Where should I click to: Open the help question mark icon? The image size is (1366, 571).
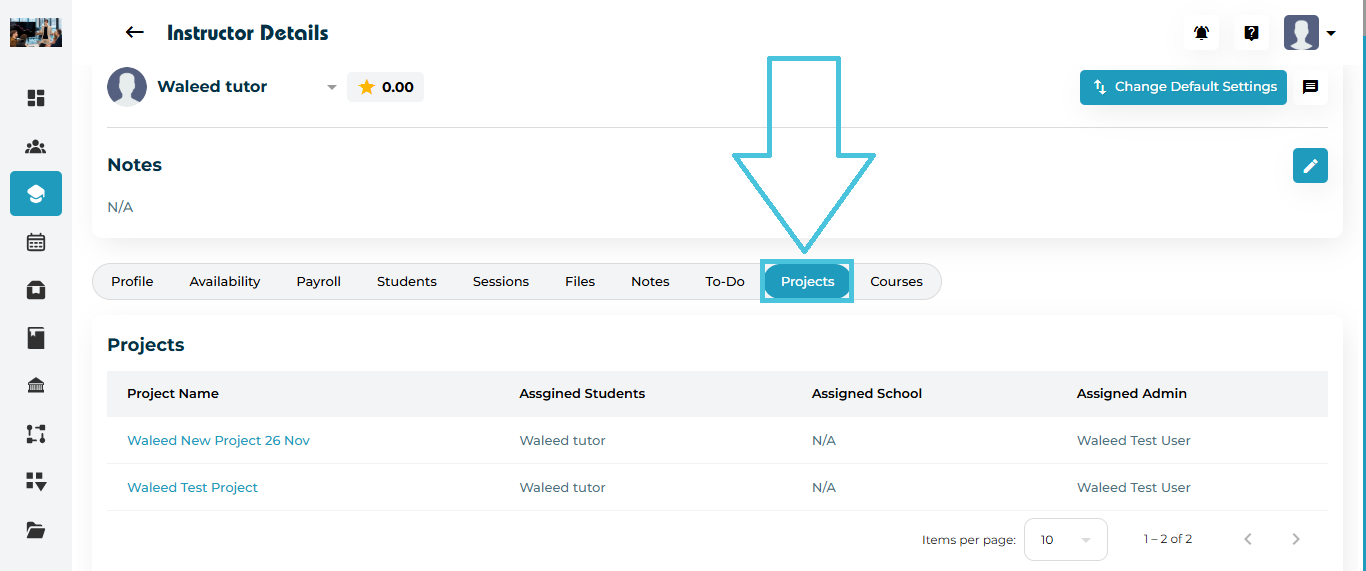click(x=1251, y=33)
